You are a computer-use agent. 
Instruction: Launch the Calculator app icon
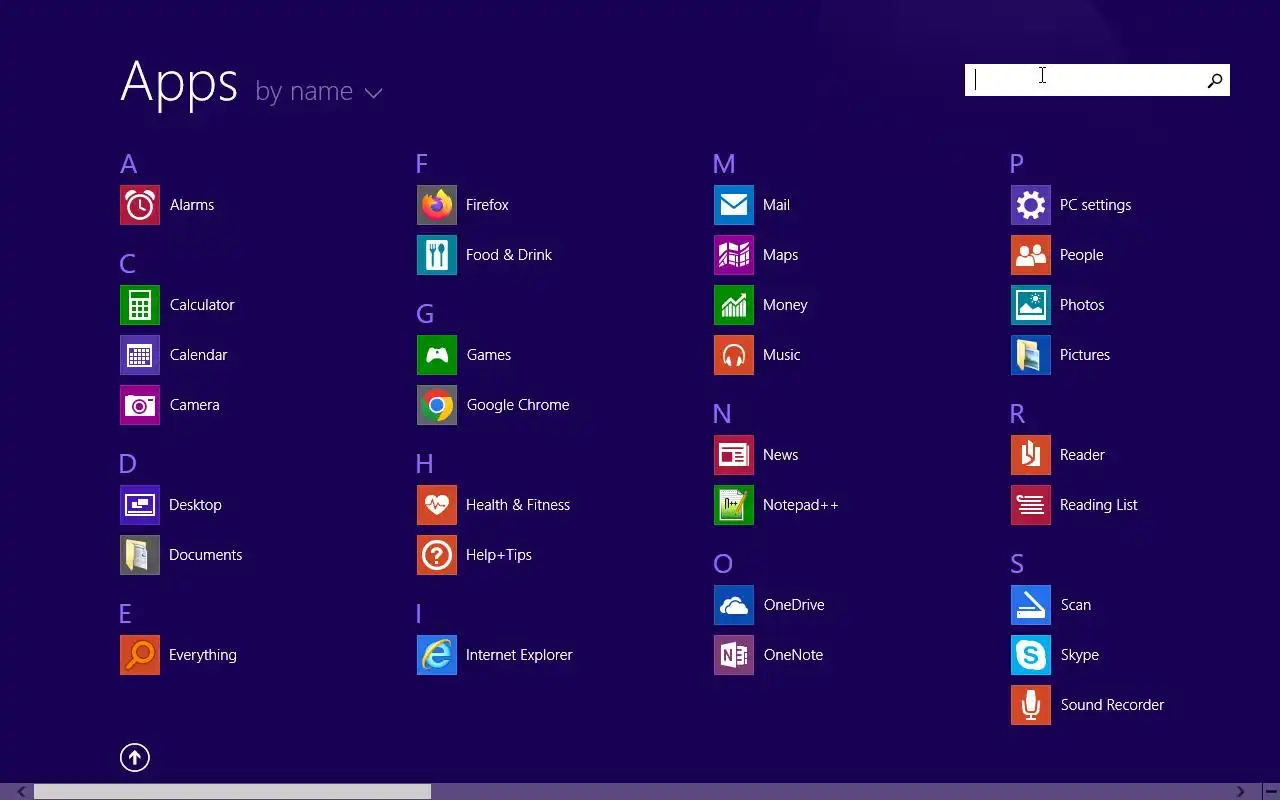click(x=140, y=305)
